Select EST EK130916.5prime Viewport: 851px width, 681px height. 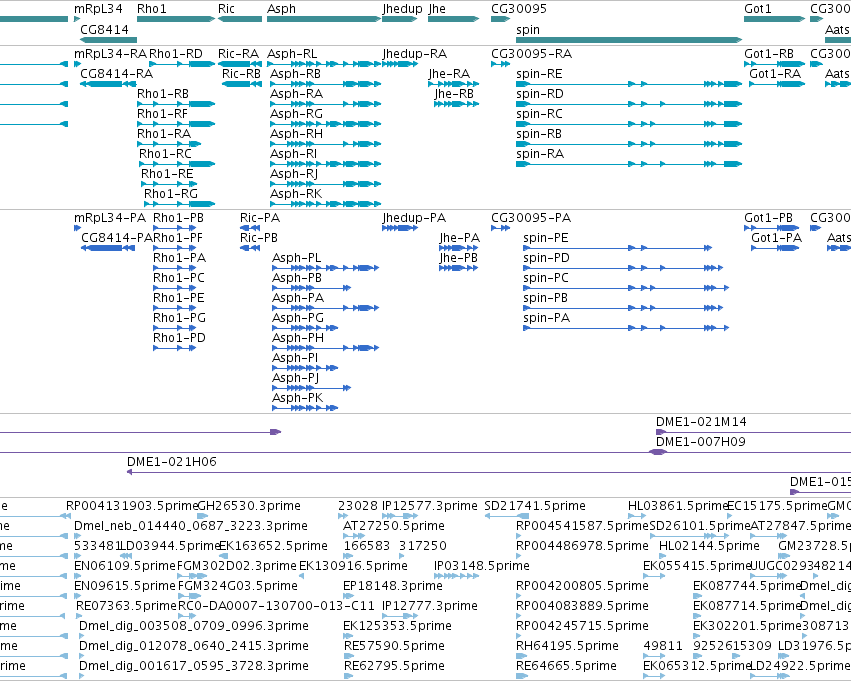pos(353,566)
